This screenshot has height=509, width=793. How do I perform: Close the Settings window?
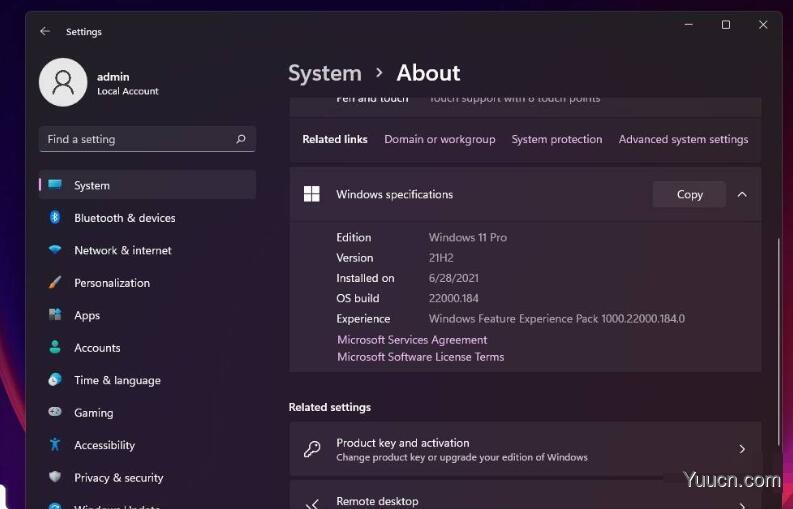(763, 24)
